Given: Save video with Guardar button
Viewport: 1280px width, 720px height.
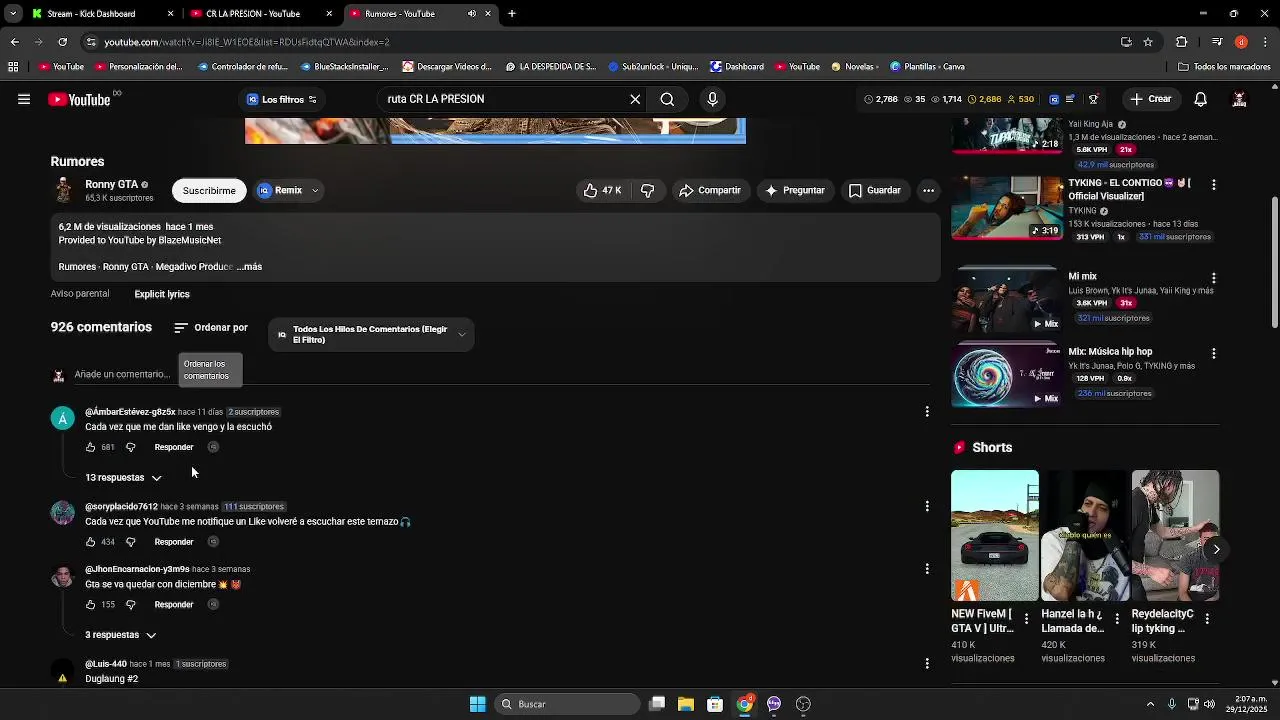Looking at the screenshot, I should [x=875, y=190].
